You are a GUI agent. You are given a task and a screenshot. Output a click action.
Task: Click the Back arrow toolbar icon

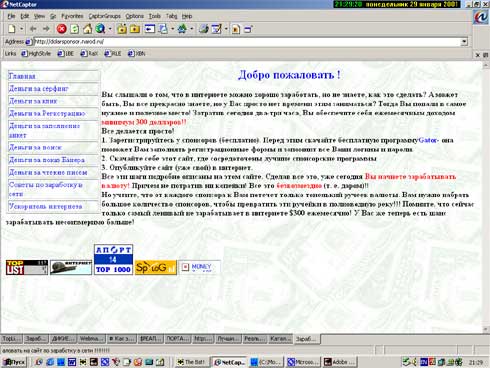pyautogui.click(x=33, y=29)
